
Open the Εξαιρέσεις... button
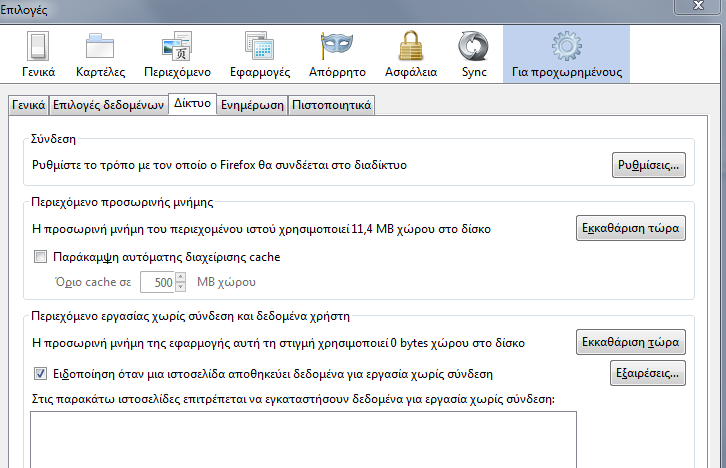tap(648, 373)
